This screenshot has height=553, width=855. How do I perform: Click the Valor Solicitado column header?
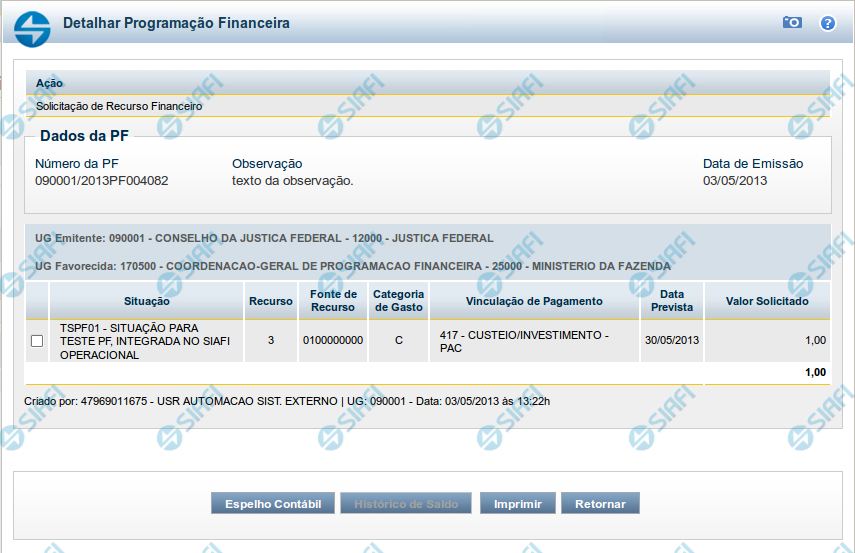[767, 301]
